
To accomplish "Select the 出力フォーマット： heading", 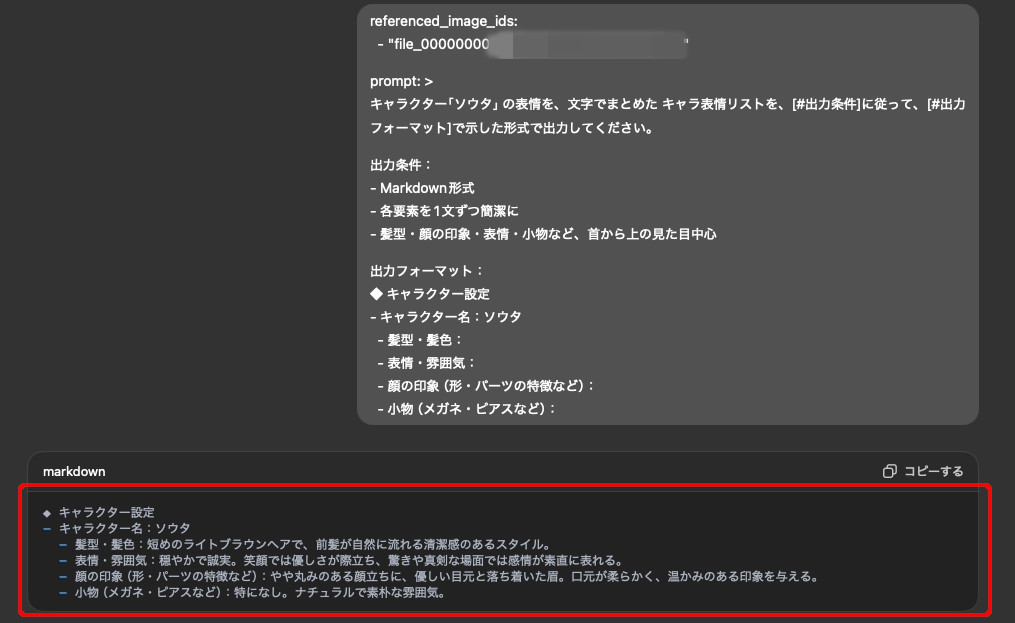I will (427, 270).
